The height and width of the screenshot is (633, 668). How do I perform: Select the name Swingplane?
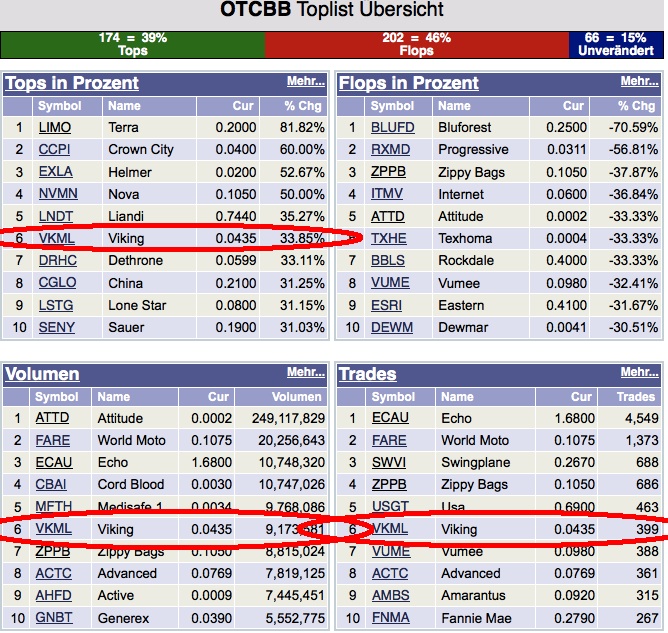[476, 462]
